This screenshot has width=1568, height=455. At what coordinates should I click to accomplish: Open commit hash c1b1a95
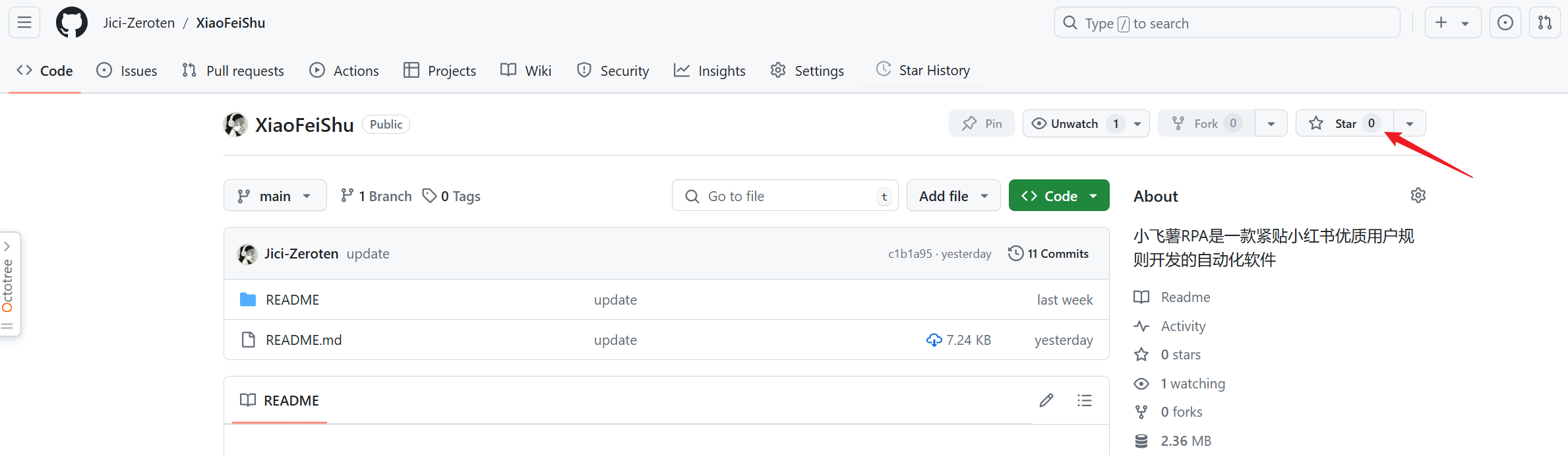coord(910,254)
